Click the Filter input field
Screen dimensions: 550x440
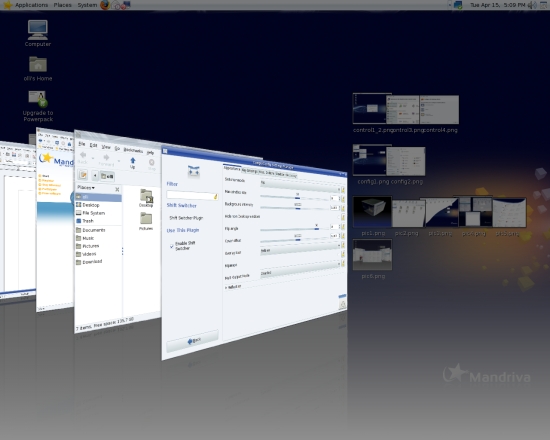pyautogui.click(x=192, y=195)
